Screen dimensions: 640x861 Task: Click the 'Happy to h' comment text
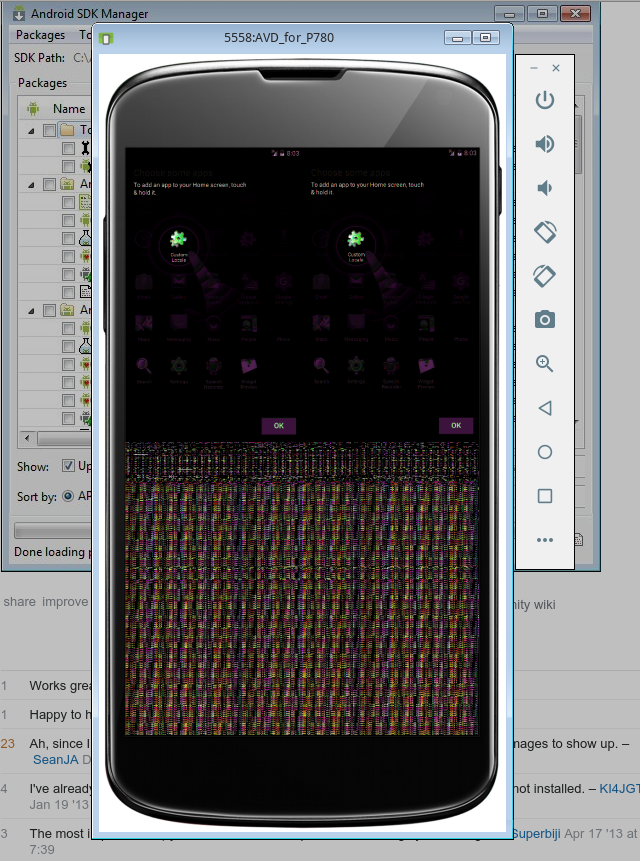(61, 715)
